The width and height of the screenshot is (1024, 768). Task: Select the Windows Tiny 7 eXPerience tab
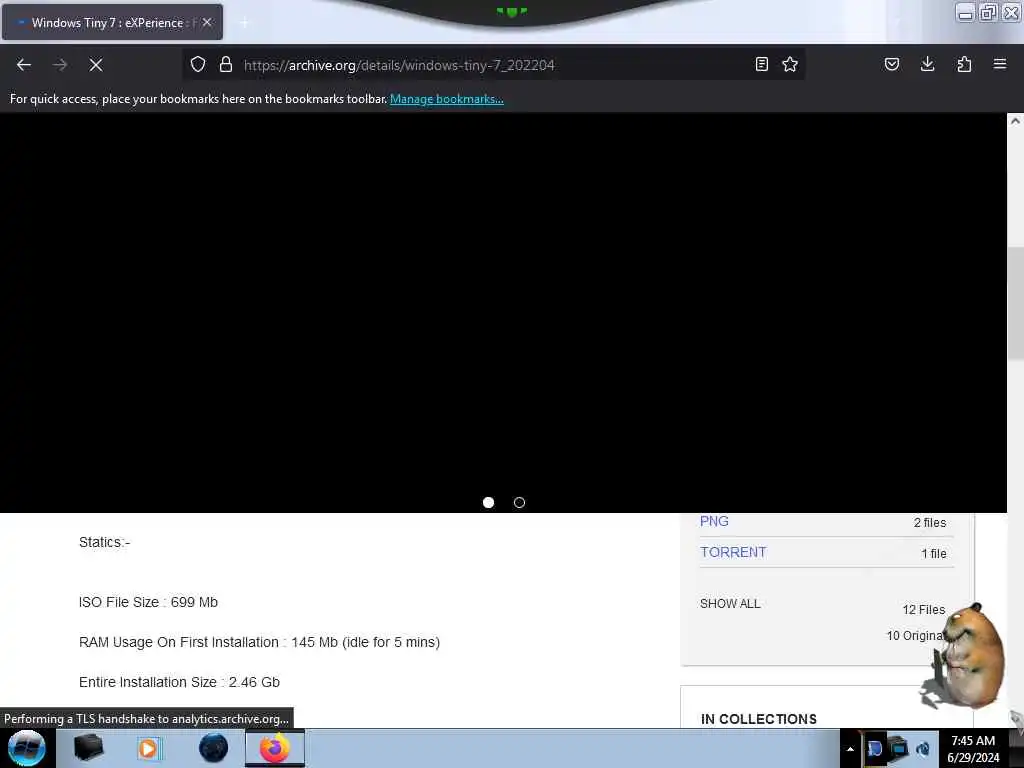[112, 22]
